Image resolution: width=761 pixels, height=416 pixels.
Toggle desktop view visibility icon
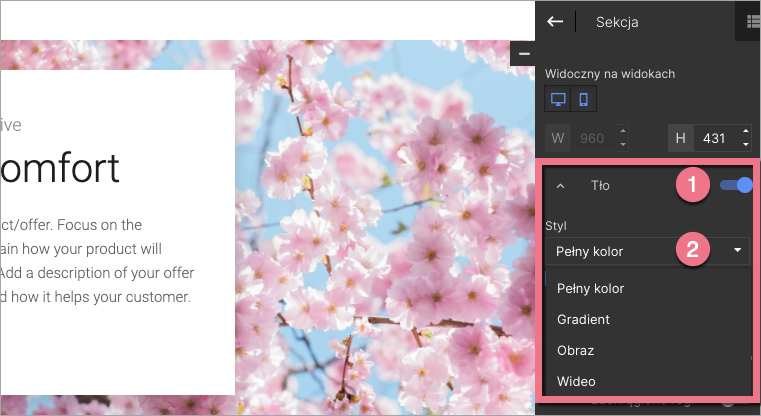[x=558, y=100]
